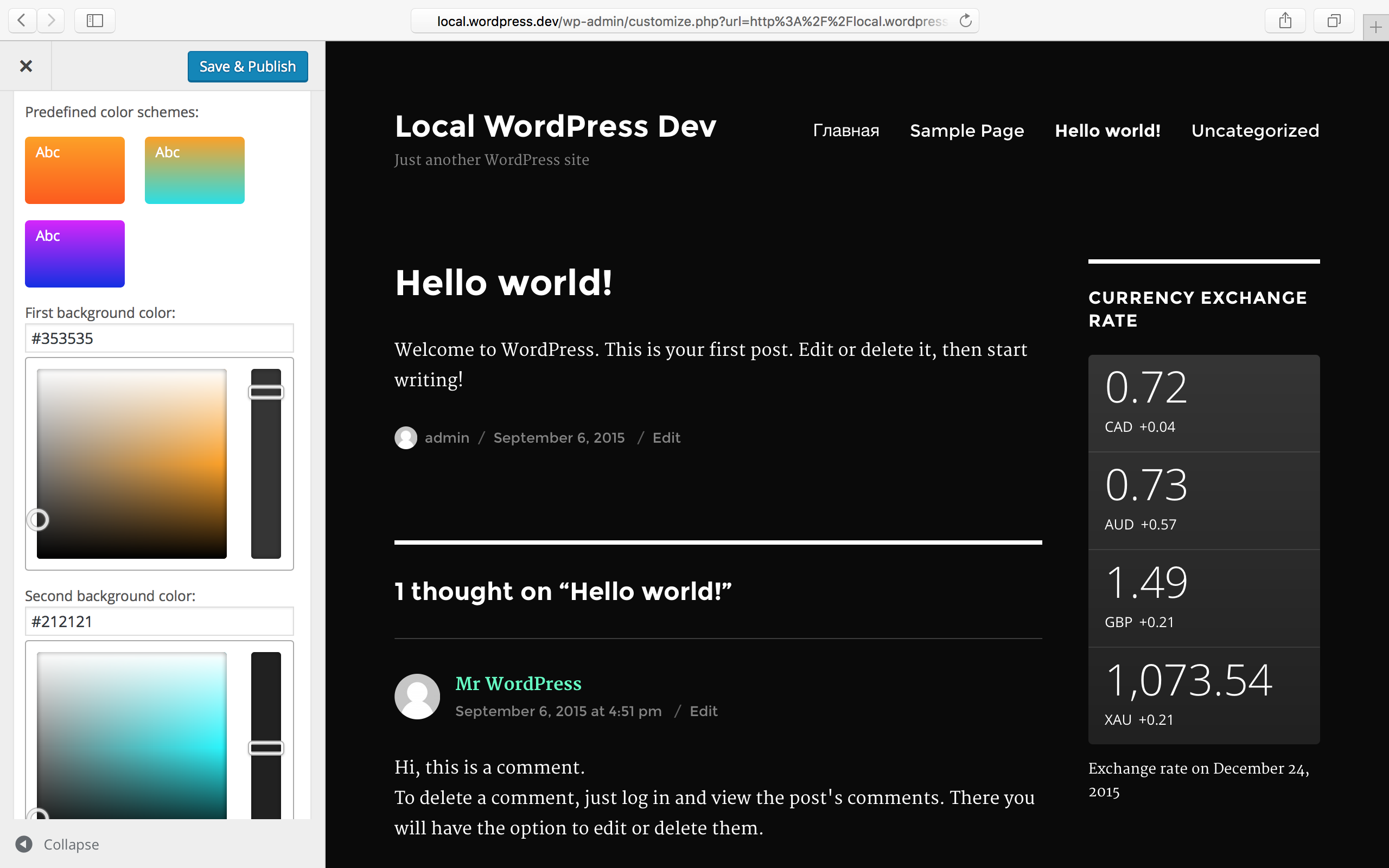Show all tabs with the tab overview icon

tap(1334, 21)
